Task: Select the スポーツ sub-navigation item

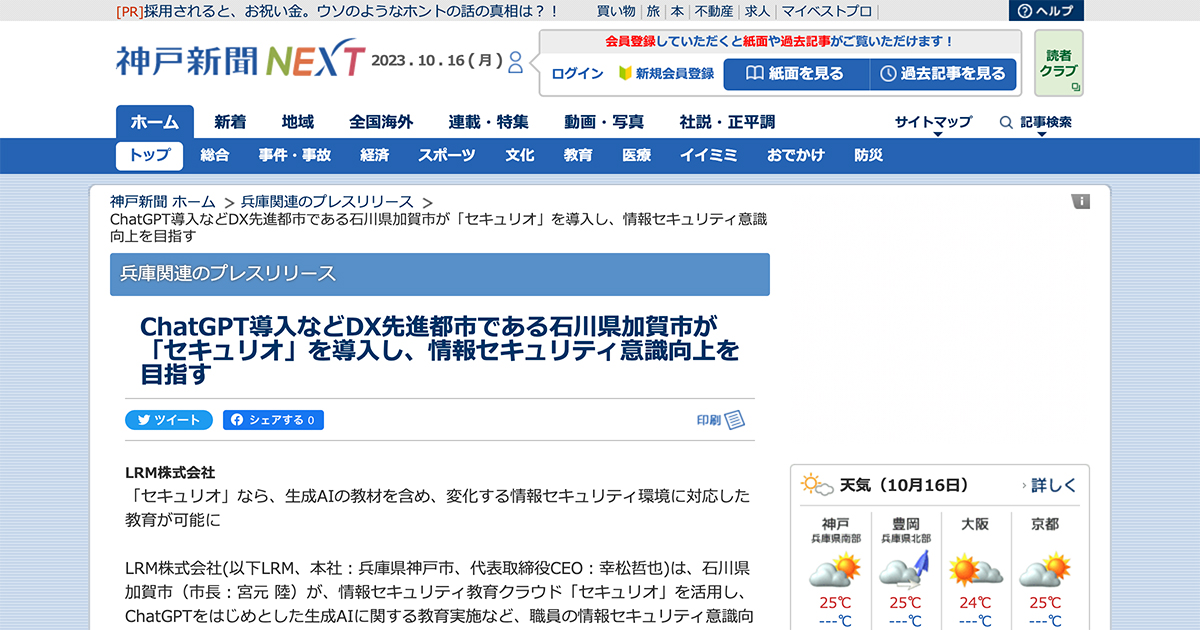Action: (x=447, y=155)
